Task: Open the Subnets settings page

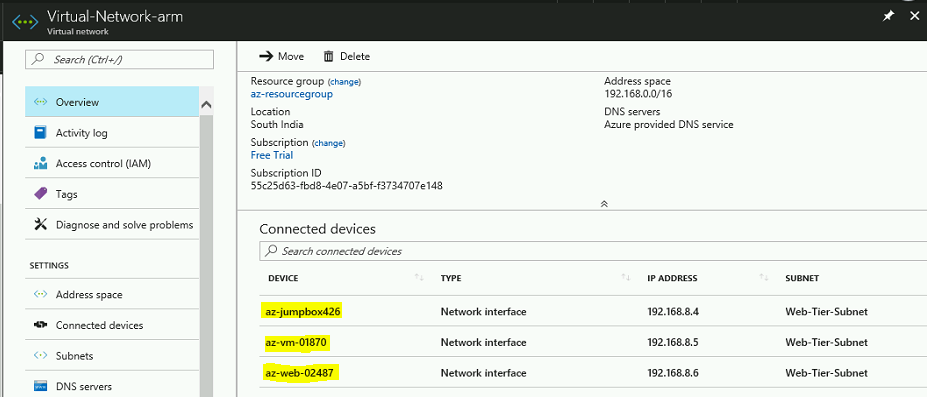Action: click(x=112, y=356)
